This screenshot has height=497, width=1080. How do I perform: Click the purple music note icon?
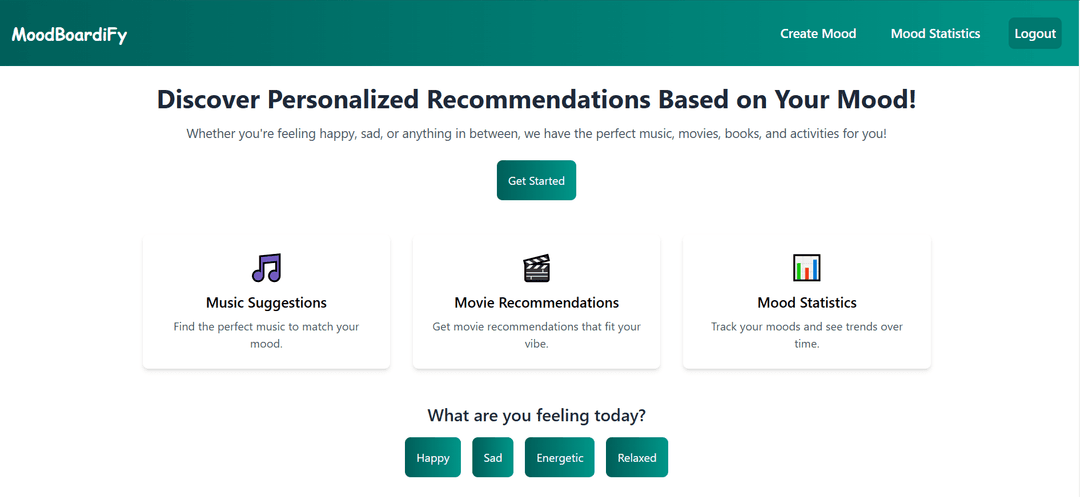[x=267, y=268]
